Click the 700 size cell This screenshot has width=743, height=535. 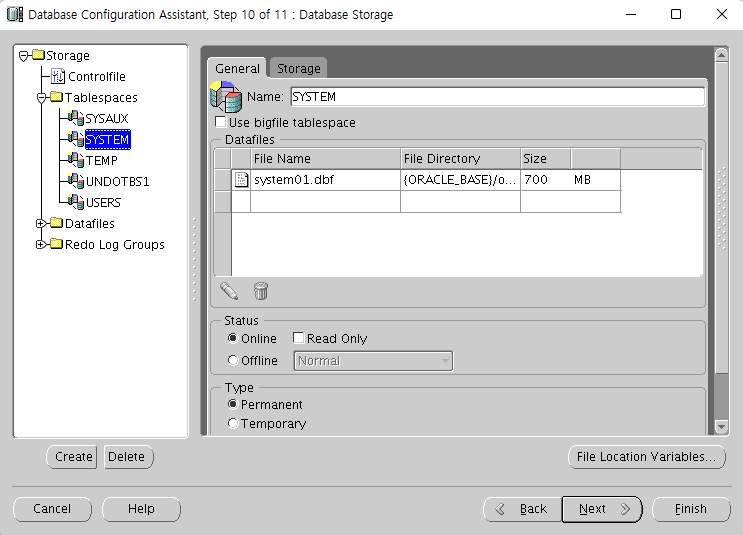[x=545, y=180]
